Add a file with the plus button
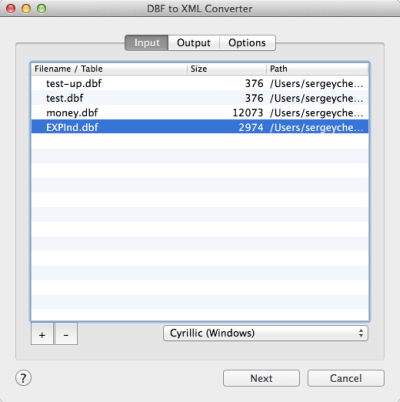Image resolution: width=400 pixels, height=402 pixels. [x=42, y=334]
